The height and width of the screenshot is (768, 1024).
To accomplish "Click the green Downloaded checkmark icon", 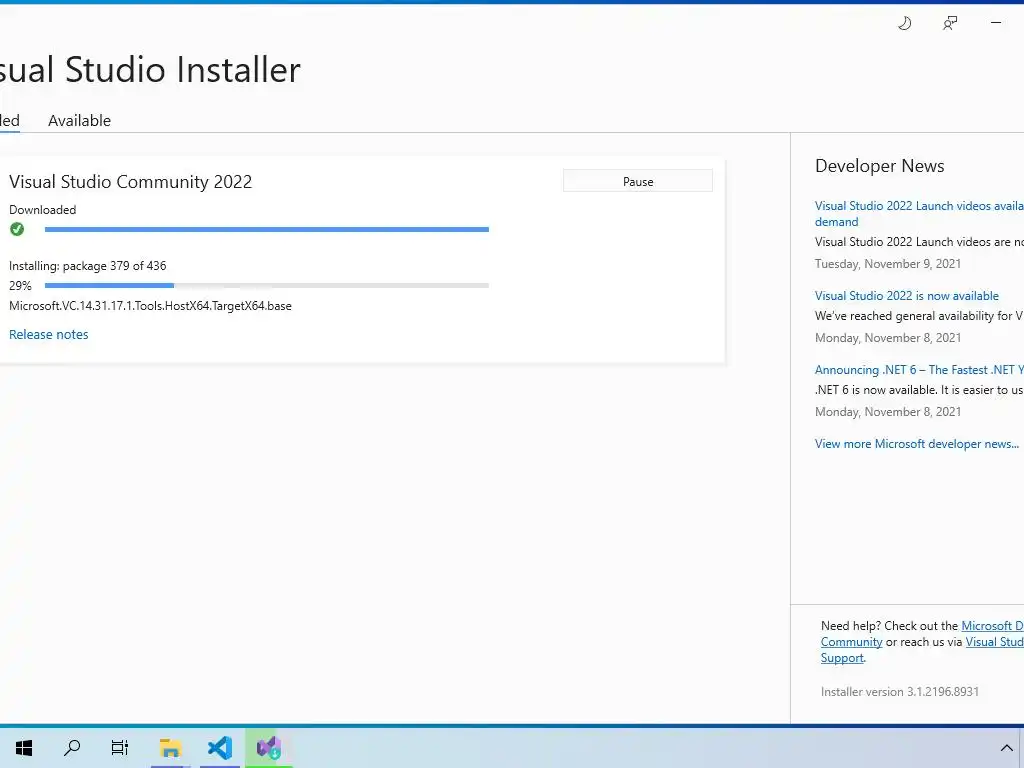I will click(x=17, y=229).
